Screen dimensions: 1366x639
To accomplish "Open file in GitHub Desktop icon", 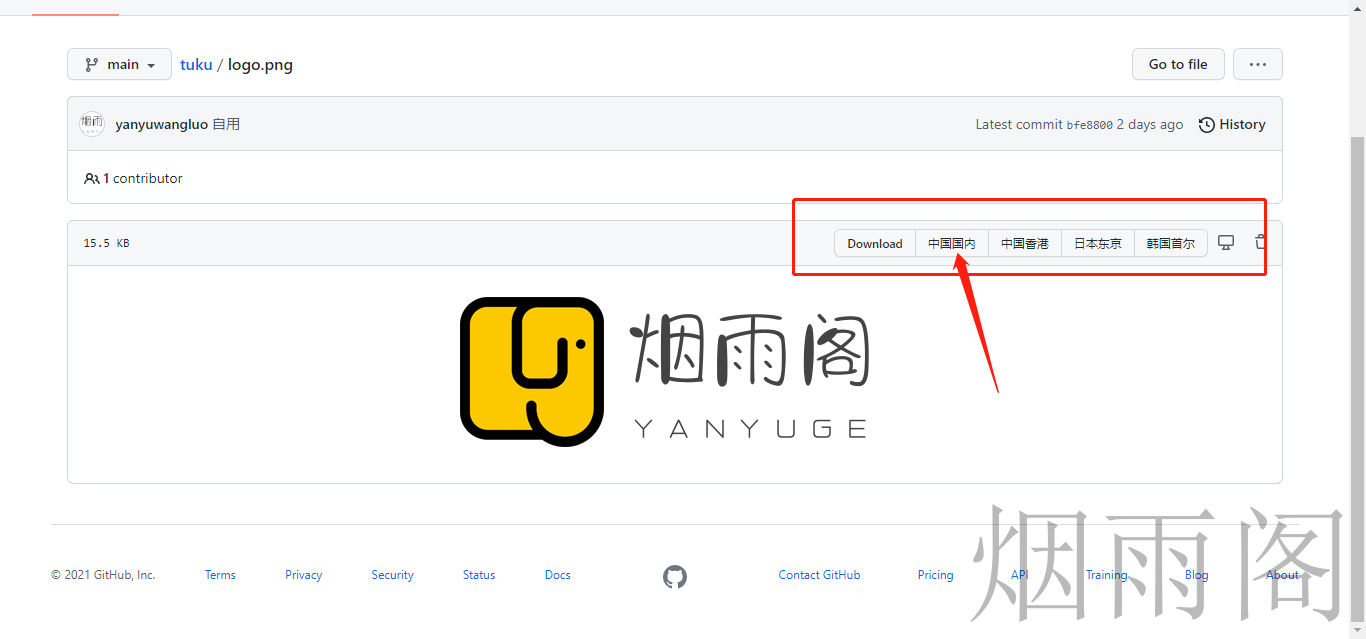I will click(x=1226, y=242).
